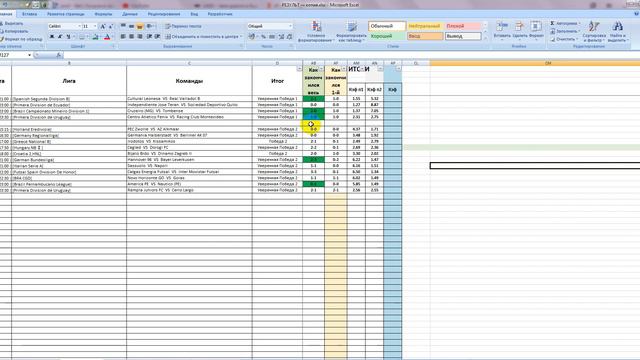The width and height of the screenshot is (640, 360).
Task: Open Форматировать как таблицу gallery
Action: click(351, 32)
